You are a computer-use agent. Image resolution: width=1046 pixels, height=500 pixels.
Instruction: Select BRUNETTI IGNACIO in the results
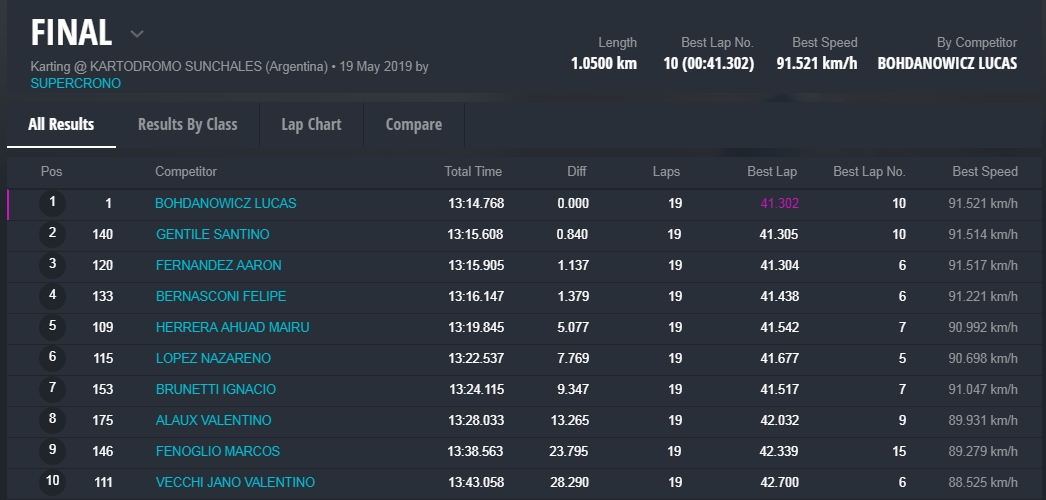(215, 389)
